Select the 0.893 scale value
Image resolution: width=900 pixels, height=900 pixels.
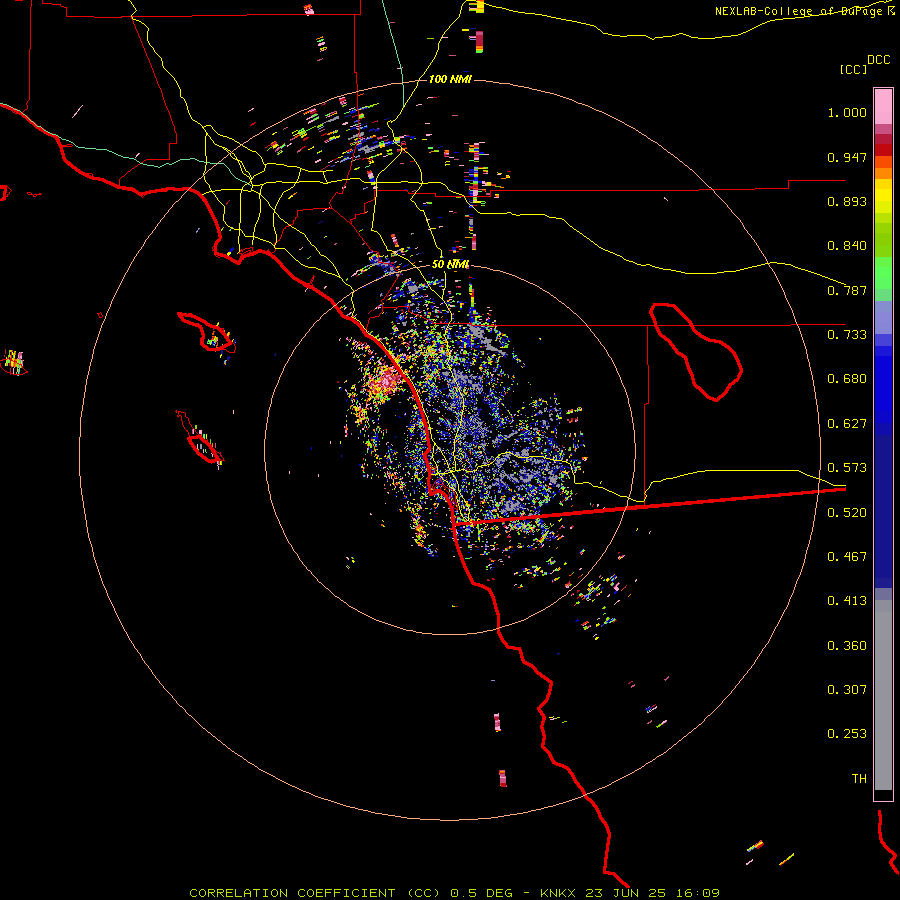click(847, 201)
